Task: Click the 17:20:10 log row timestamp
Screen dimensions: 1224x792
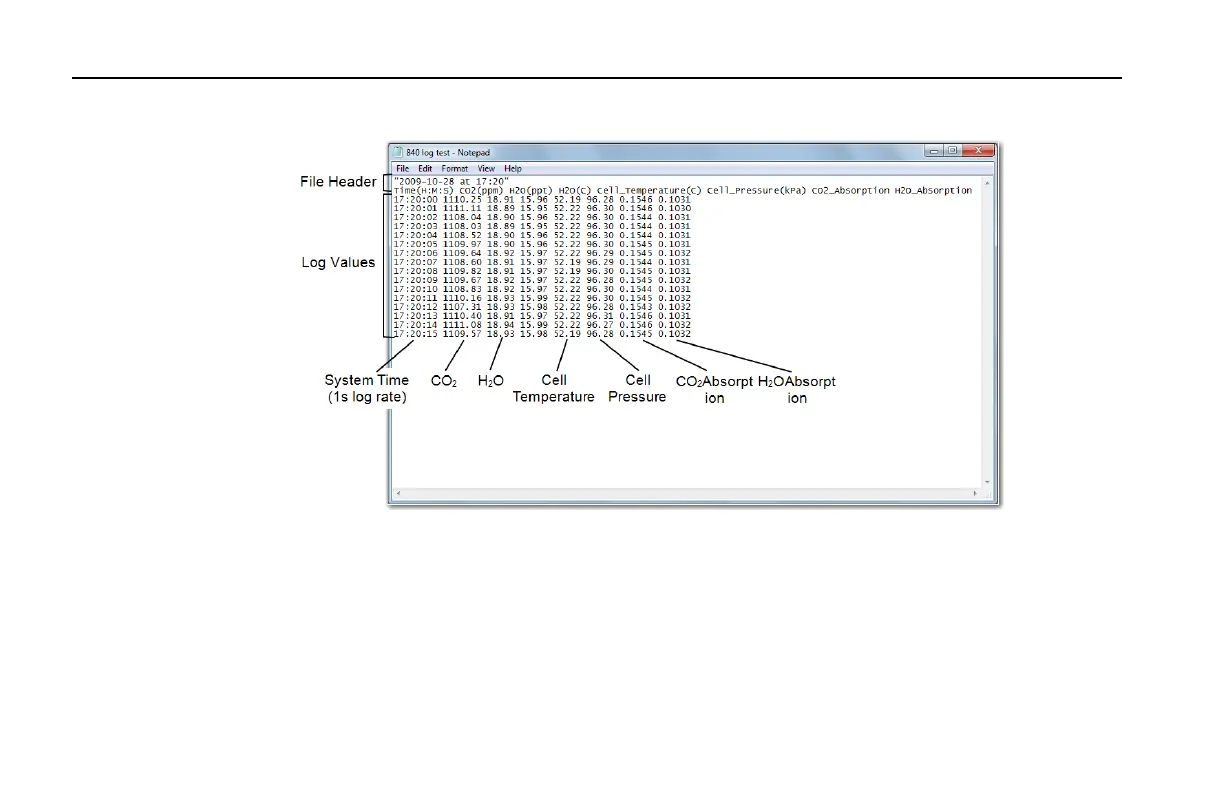Action: 416,288
